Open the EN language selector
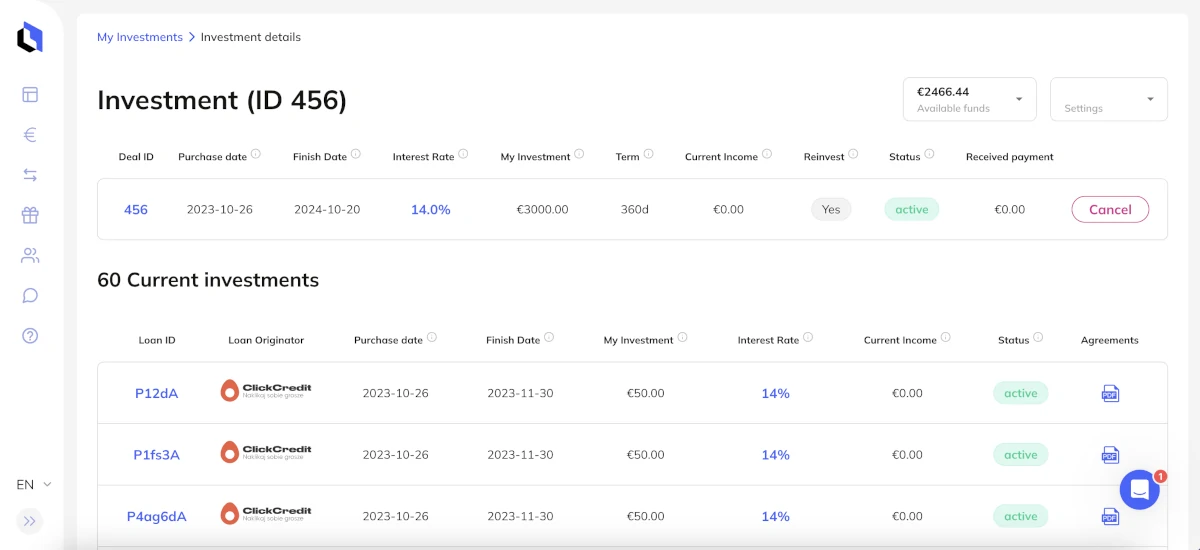The width and height of the screenshot is (1200, 550). tap(34, 484)
